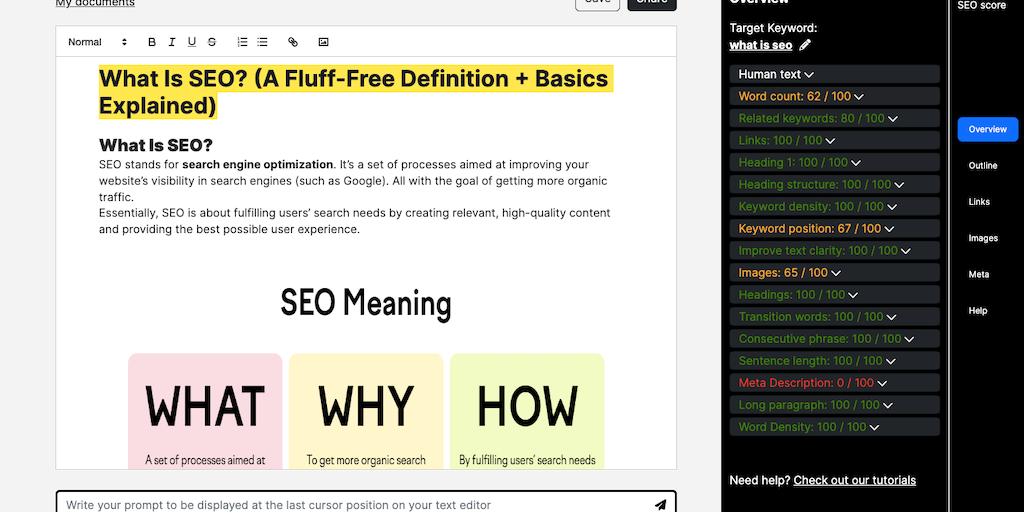Insert a bulleted list
This screenshot has height=512, width=1024.
coord(262,42)
